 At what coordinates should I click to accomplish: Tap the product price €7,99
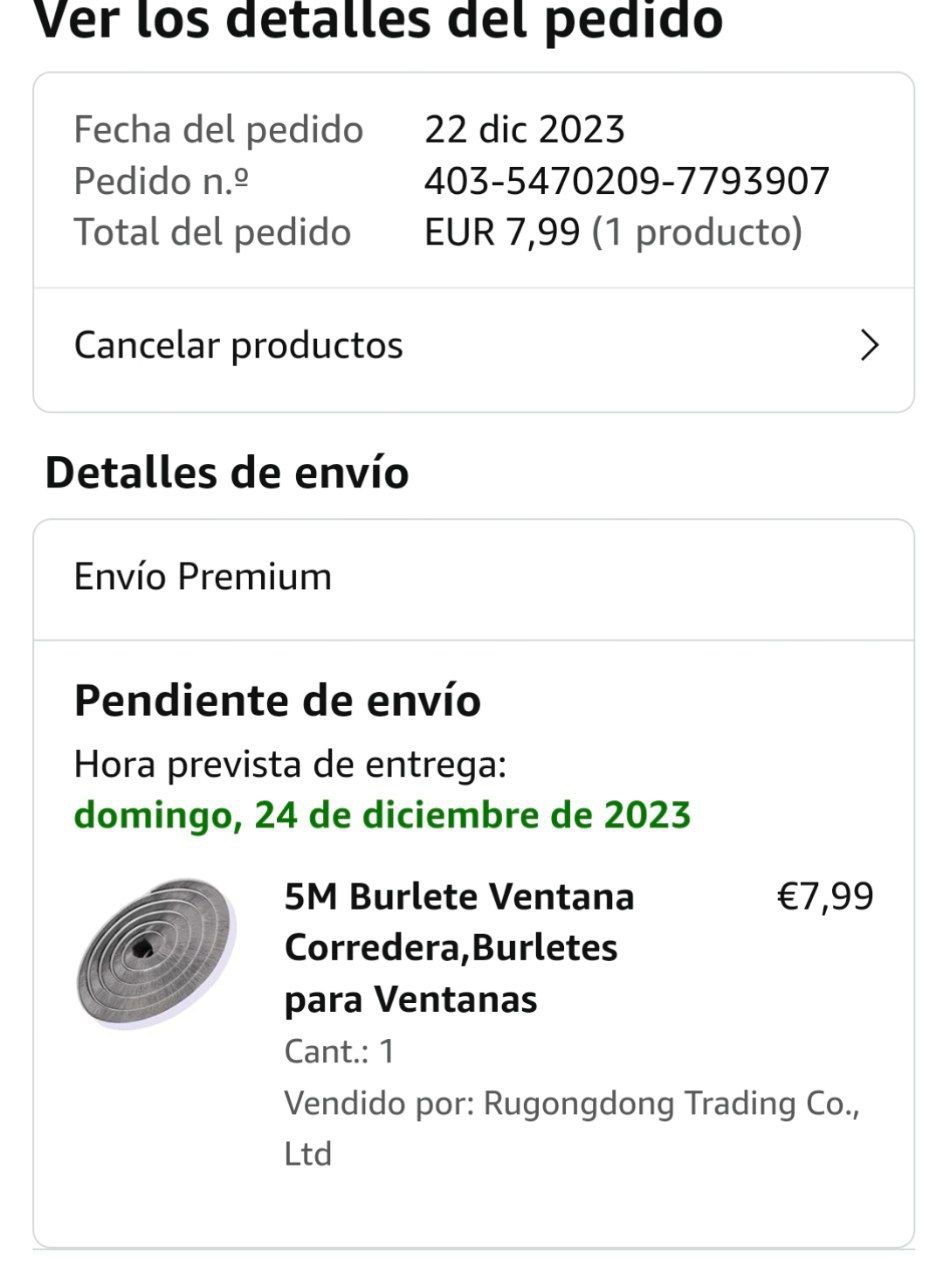(x=825, y=896)
